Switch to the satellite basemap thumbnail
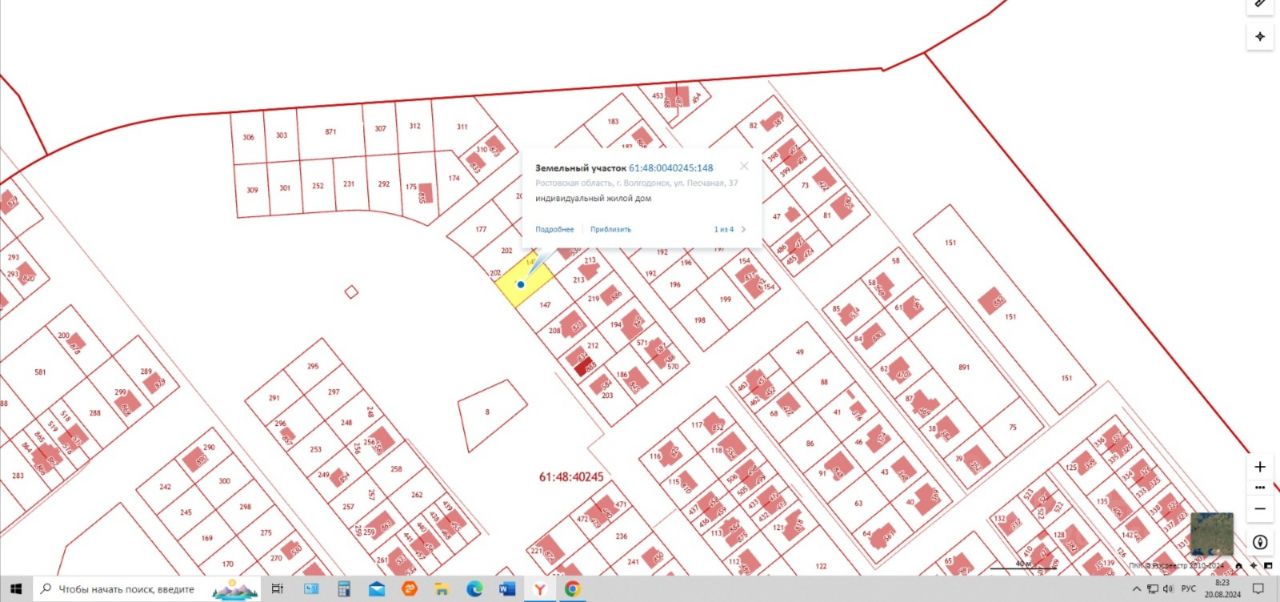 click(x=1211, y=534)
